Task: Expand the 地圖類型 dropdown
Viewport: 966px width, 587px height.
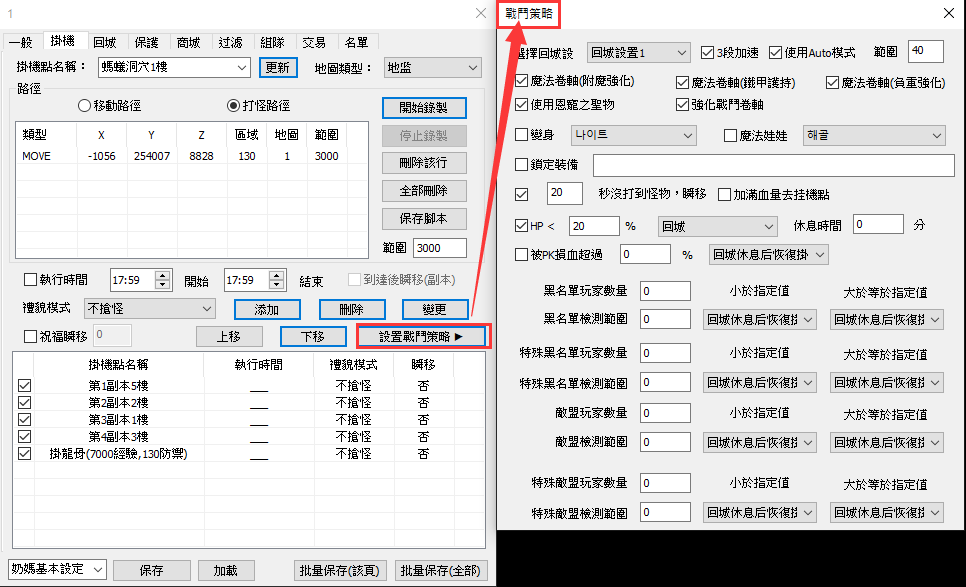Action: point(432,68)
